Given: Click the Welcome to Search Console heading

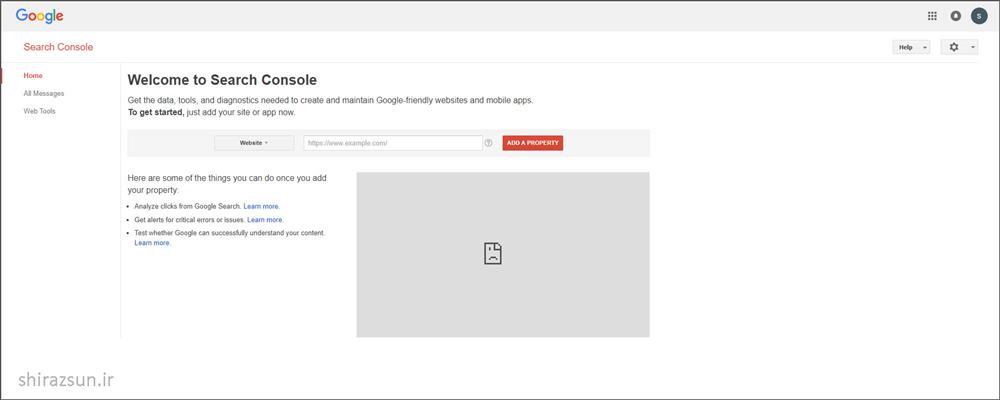Looking at the screenshot, I should 222,80.
